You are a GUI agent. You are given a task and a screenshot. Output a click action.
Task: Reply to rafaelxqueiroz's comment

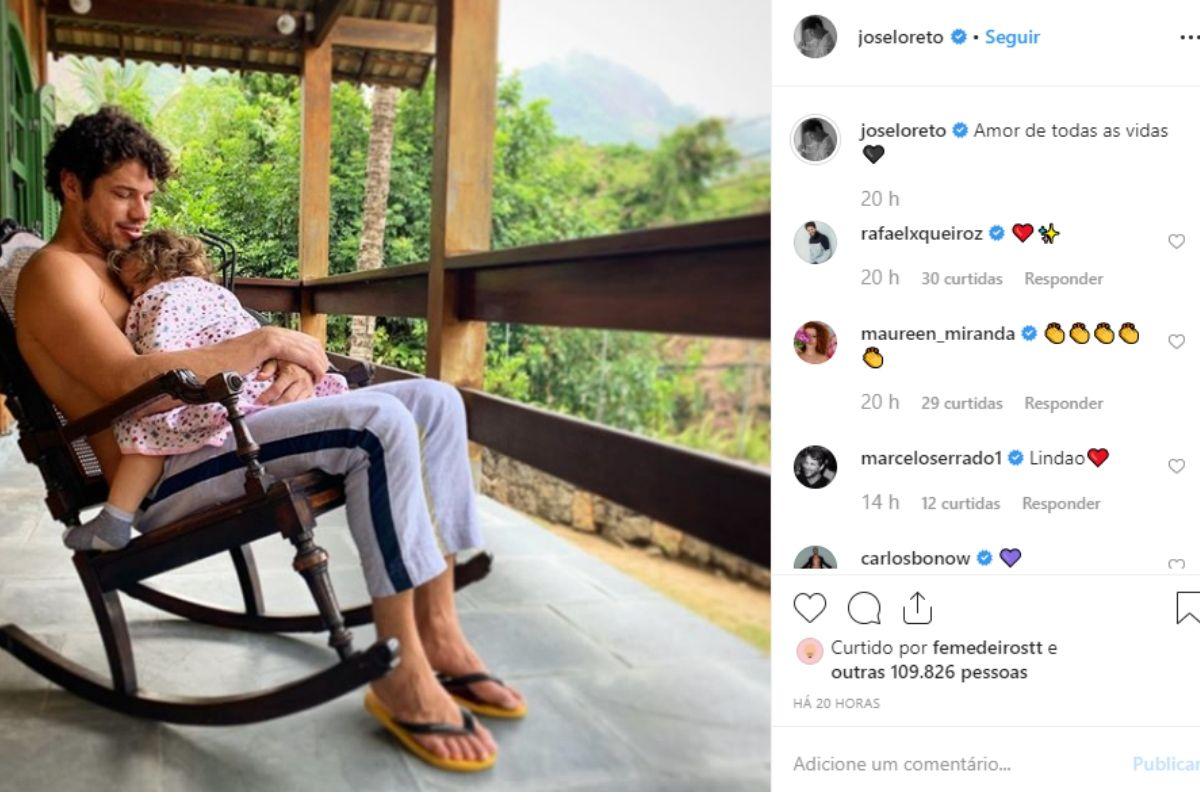[1063, 279]
